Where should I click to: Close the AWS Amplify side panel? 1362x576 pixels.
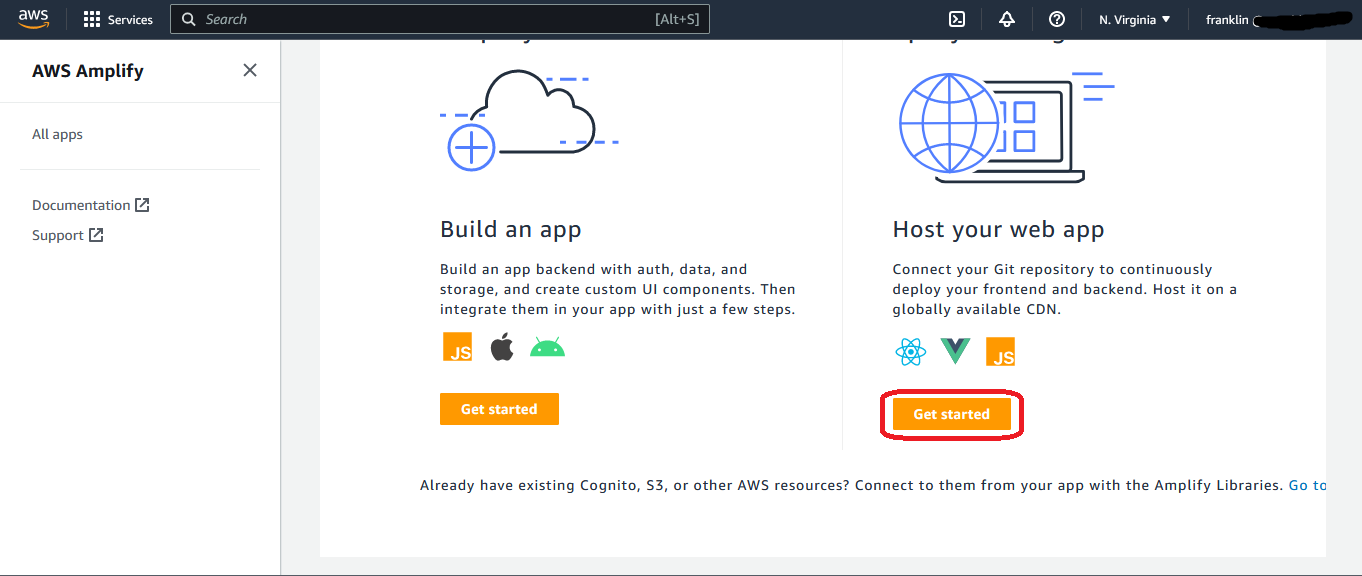coord(250,70)
